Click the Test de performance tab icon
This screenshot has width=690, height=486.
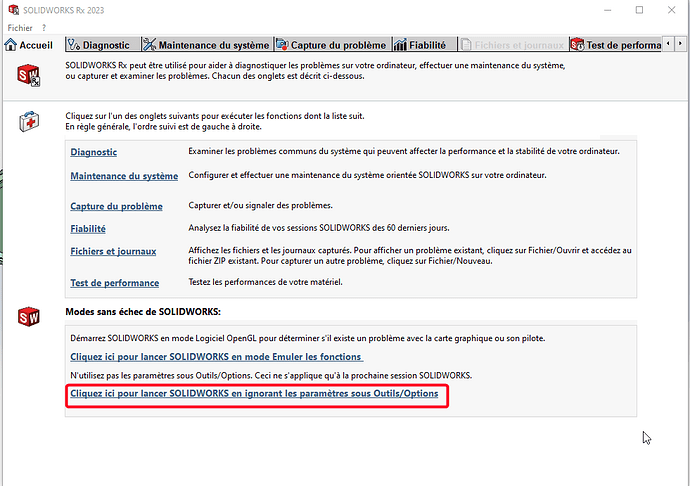tap(577, 45)
